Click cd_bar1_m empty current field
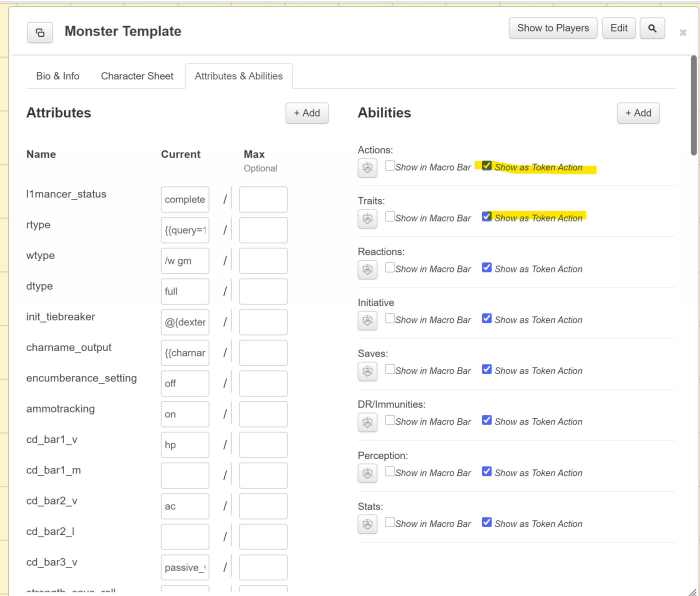 (185, 476)
